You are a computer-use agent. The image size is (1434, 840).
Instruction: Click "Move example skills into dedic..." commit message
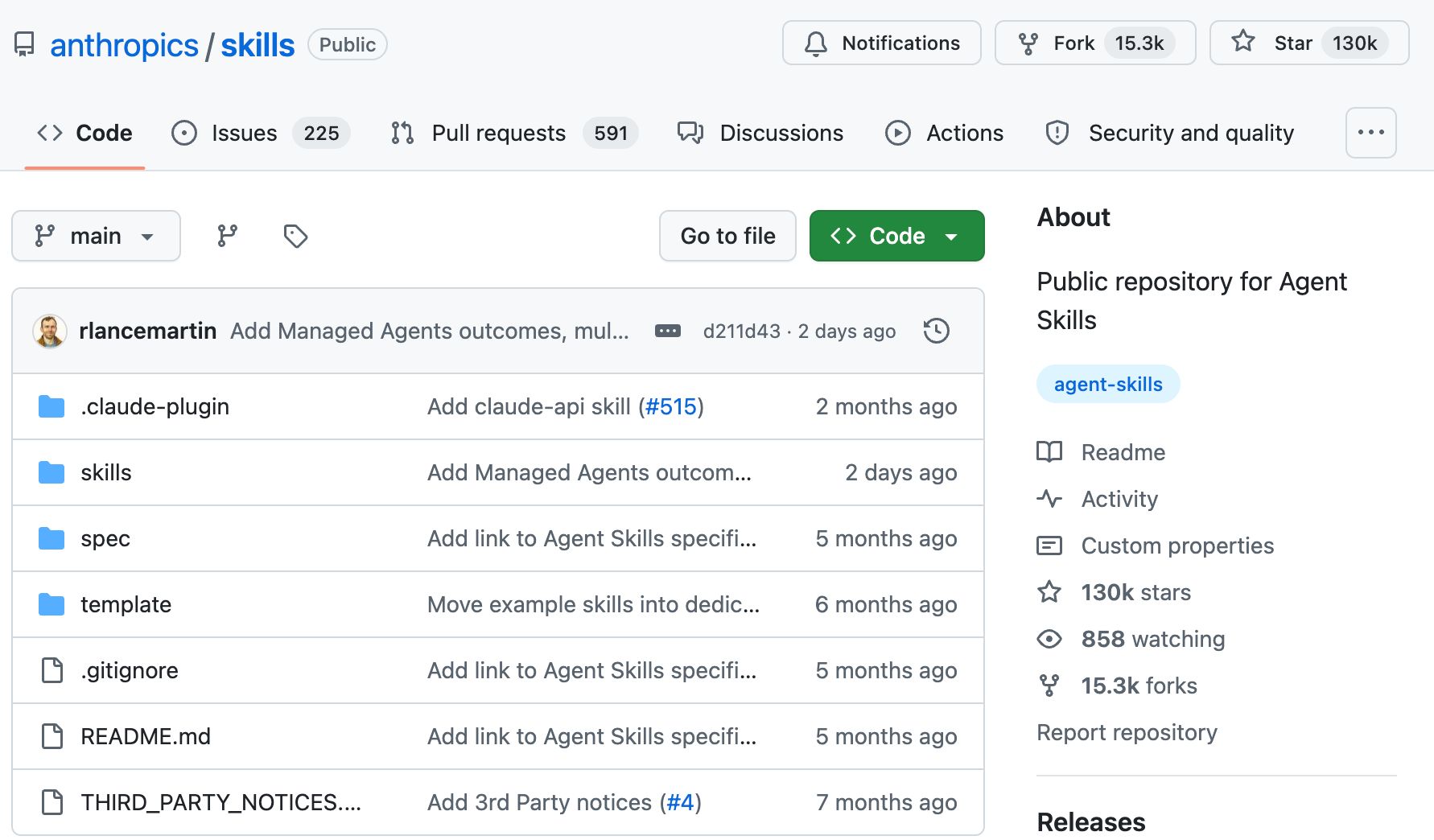(x=593, y=604)
